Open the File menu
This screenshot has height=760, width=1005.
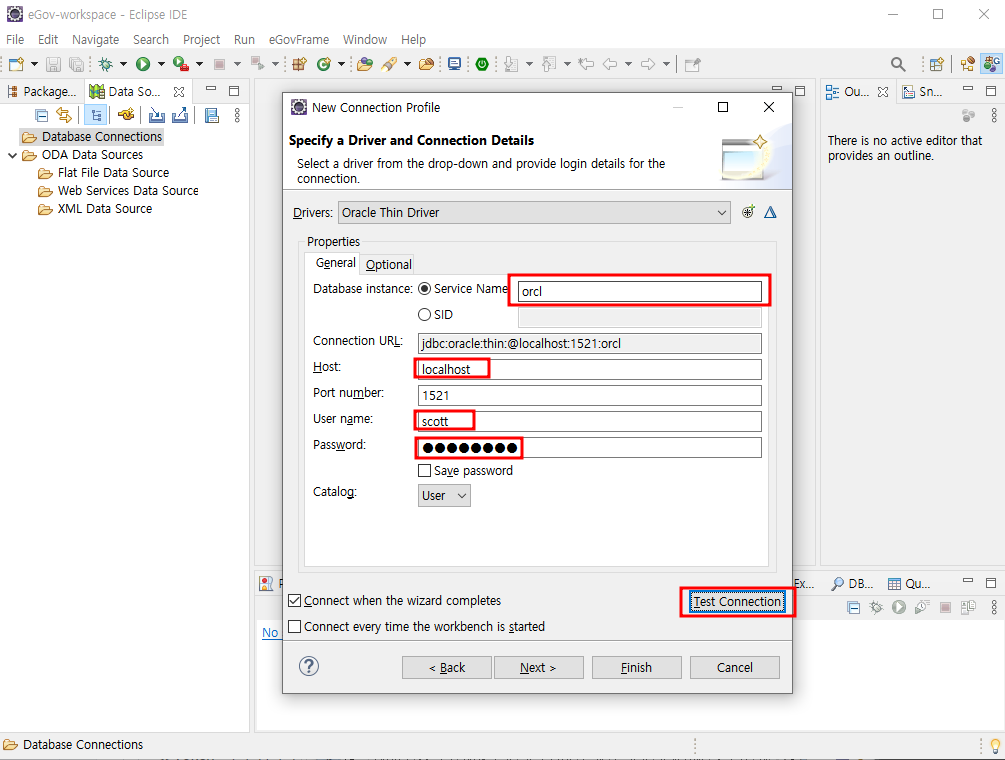pyautogui.click(x=15, y=39)
